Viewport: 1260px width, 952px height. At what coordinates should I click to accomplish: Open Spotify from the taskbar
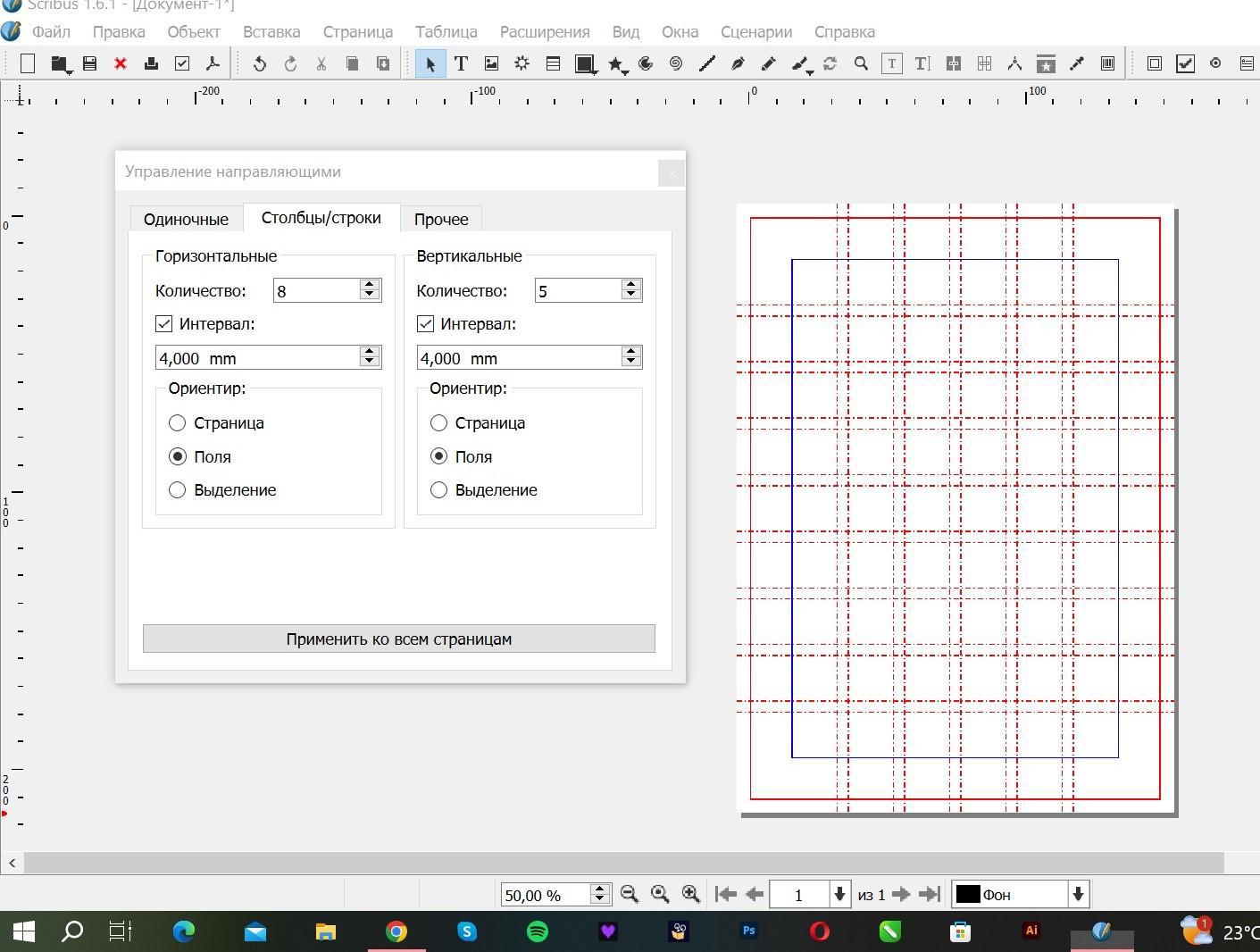coord(538,931)
